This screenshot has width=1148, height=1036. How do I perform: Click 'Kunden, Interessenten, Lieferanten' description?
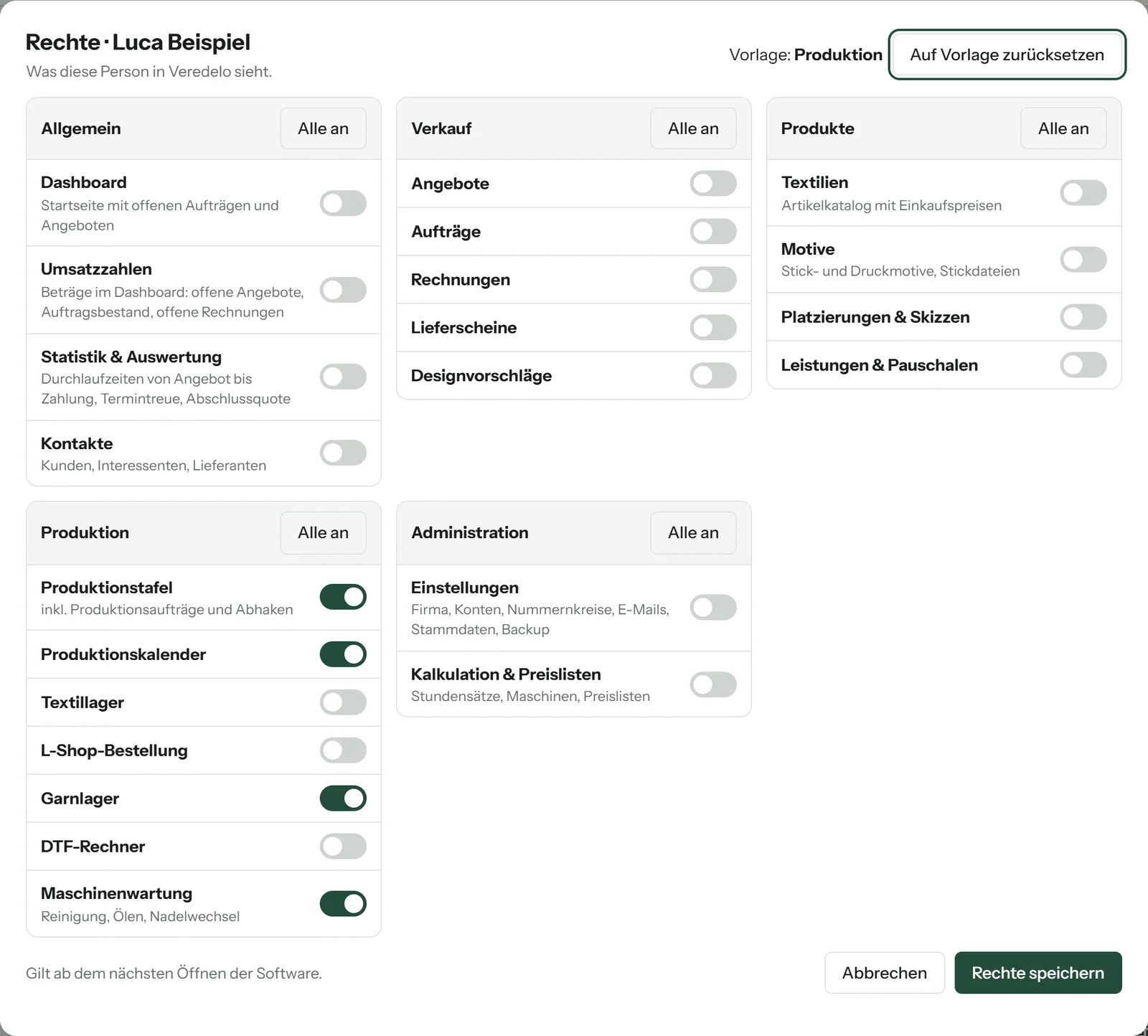154,466
